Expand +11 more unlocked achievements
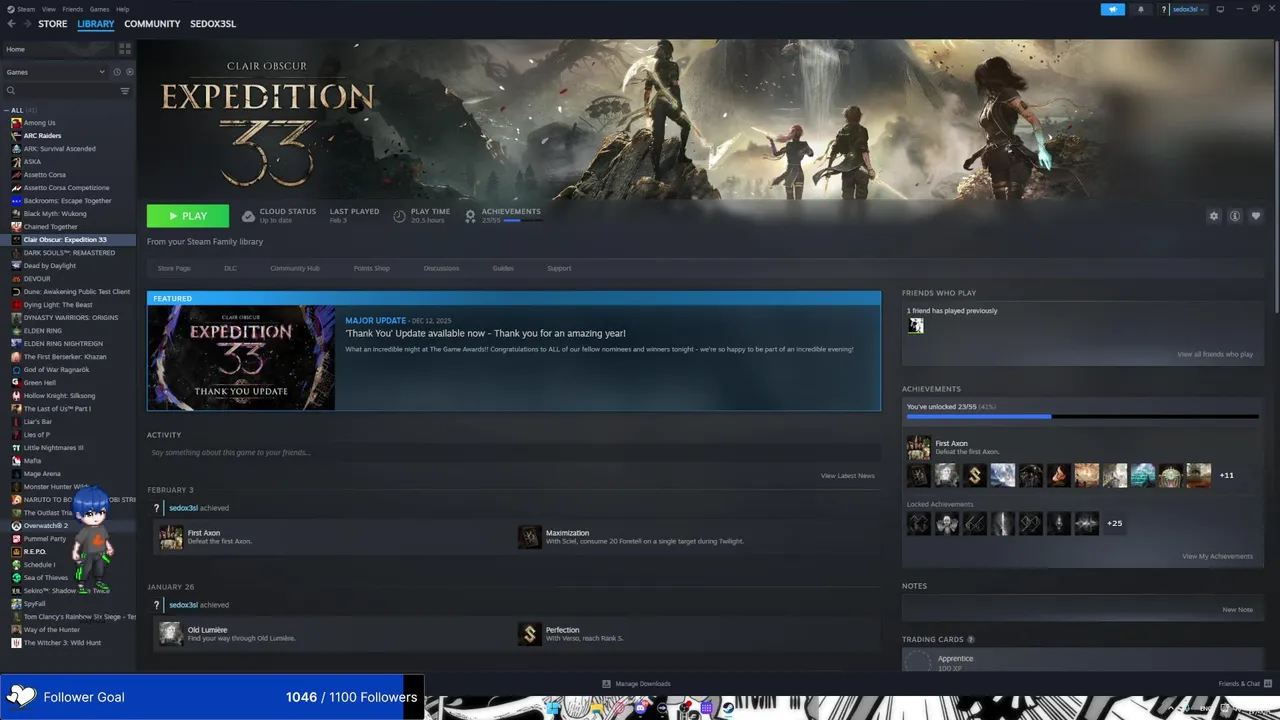This screenshot has height=720, width=1280. tap(1226, 475)
